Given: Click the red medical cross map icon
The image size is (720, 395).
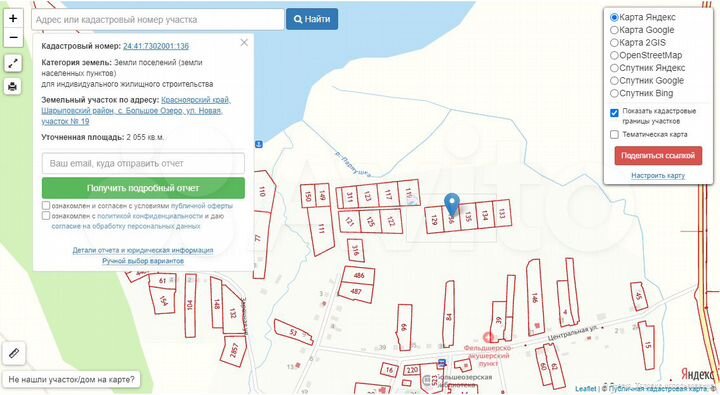Looking at the screenshot, I should tap(489, 338).
